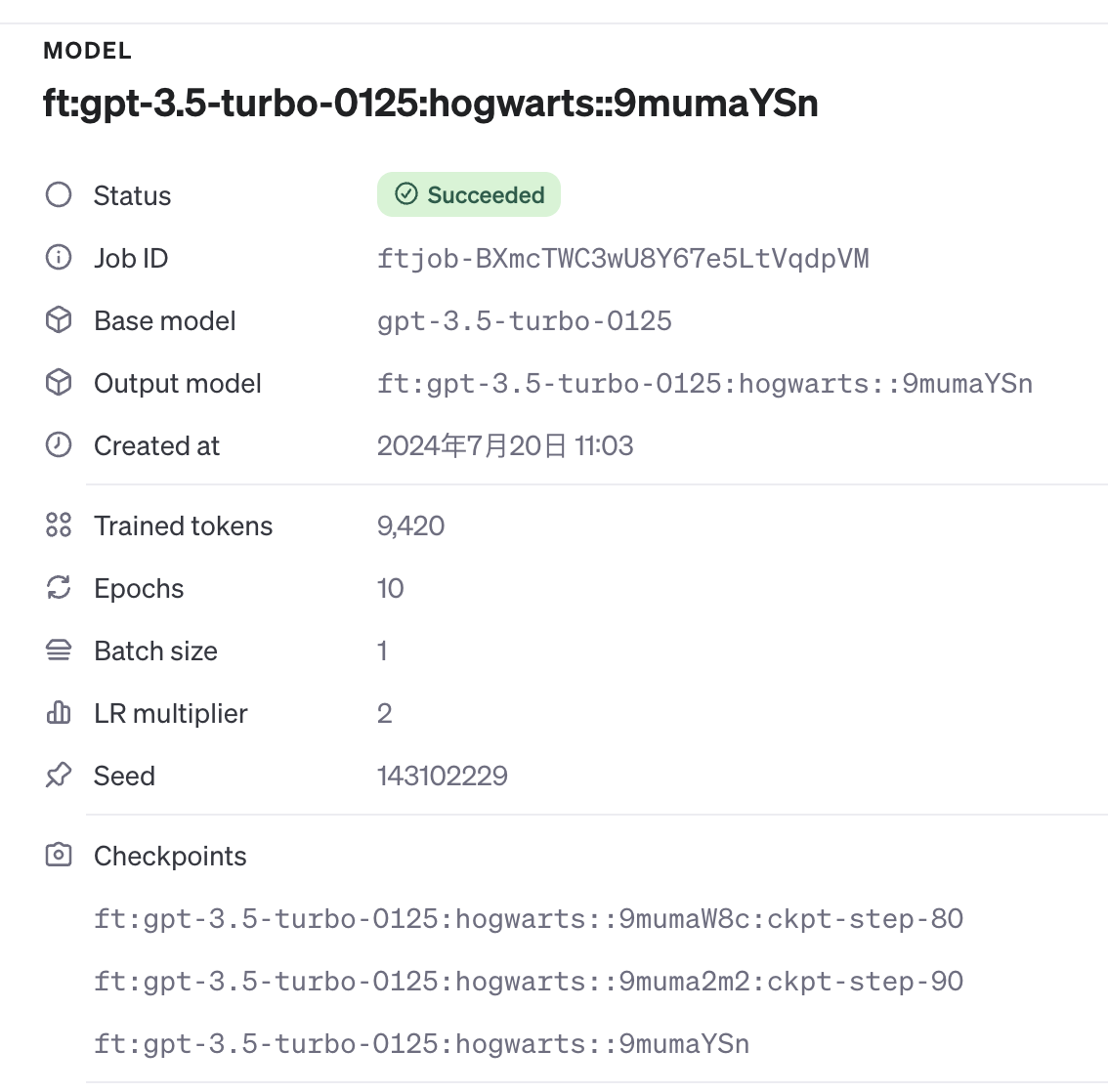Click the fine-tuned model title heading
This screenshot has width=1108, height=1092.
[x=430, y=103]
